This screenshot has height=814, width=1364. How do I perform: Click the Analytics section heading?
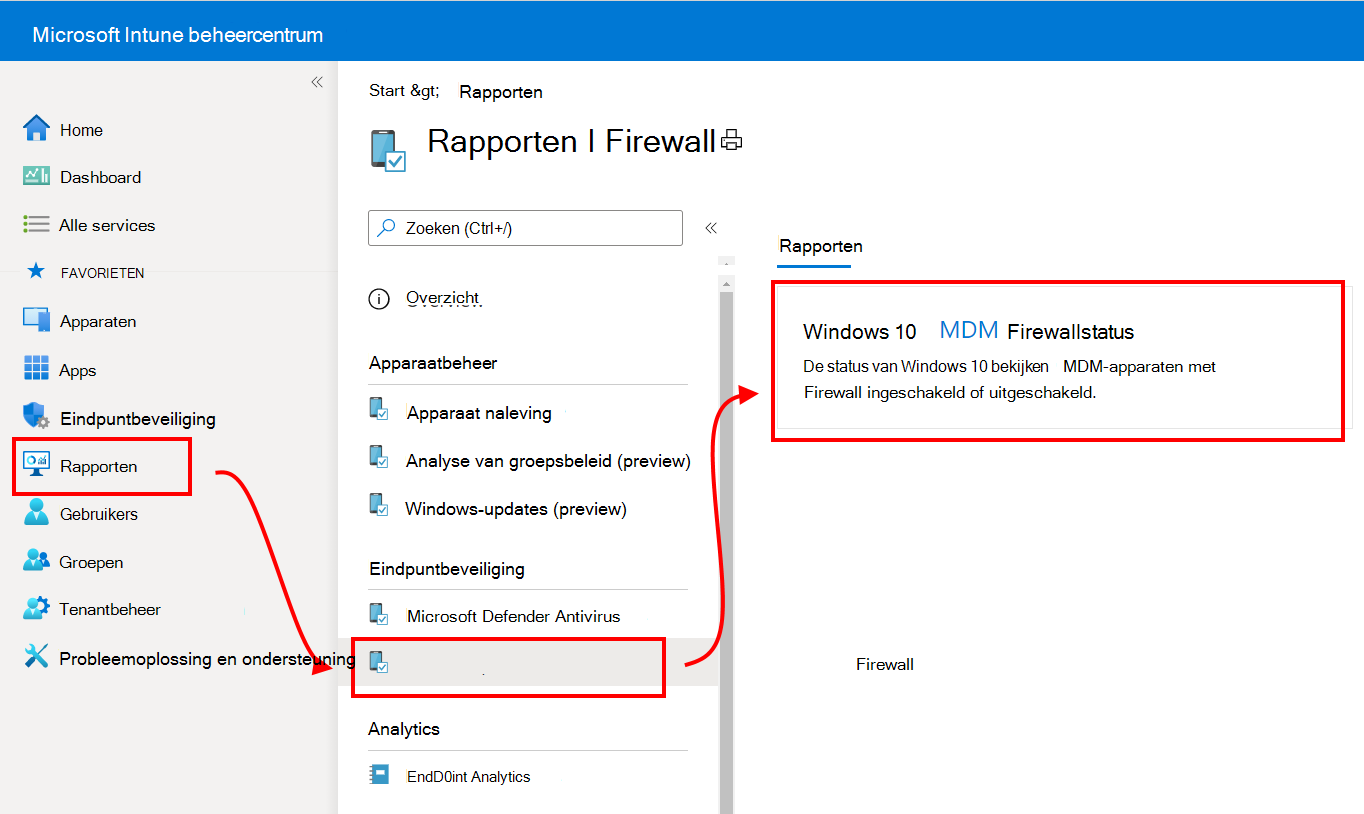[x=404, y=729]
